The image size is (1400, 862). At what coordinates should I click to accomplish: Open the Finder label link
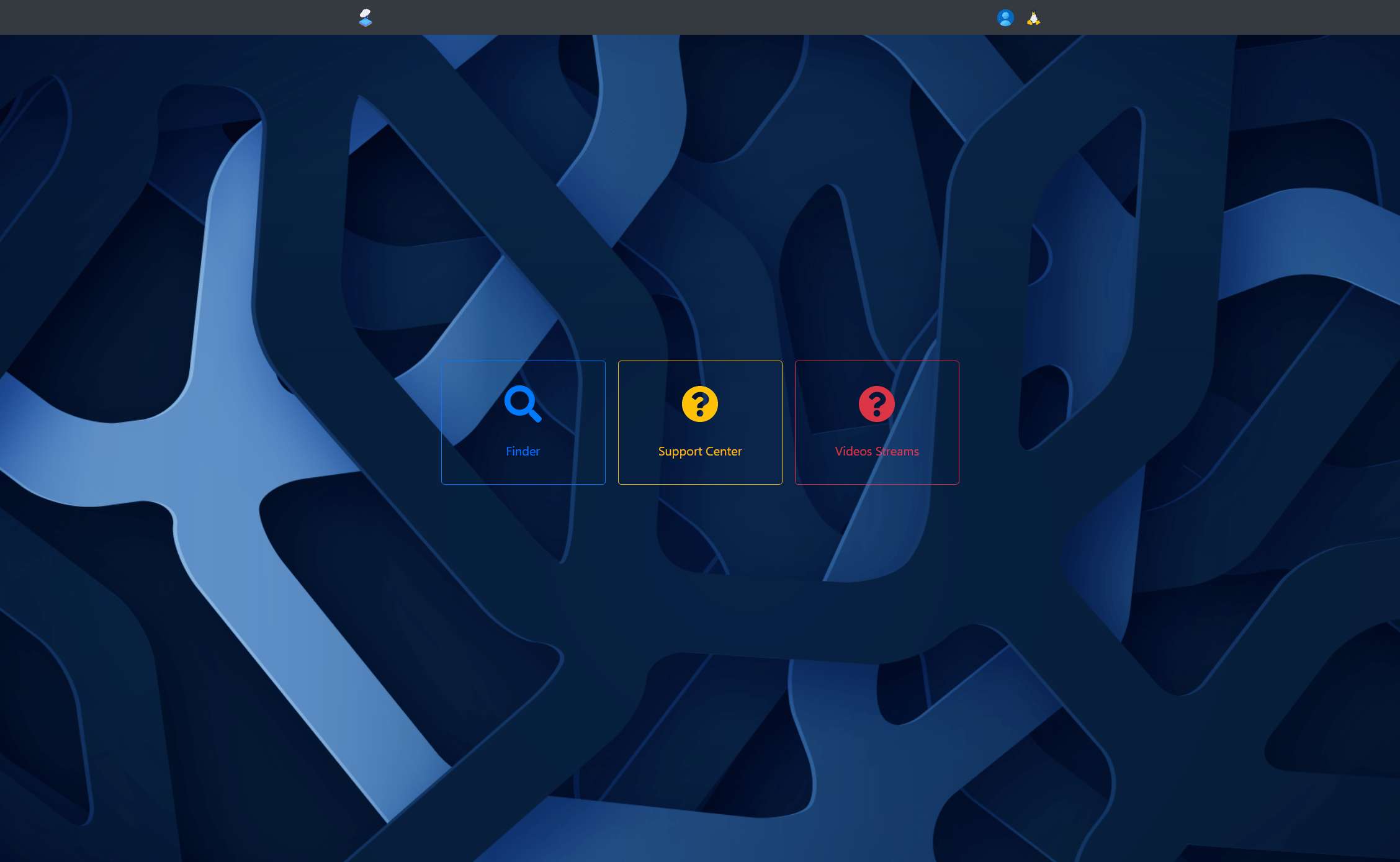tap(523, 451)
